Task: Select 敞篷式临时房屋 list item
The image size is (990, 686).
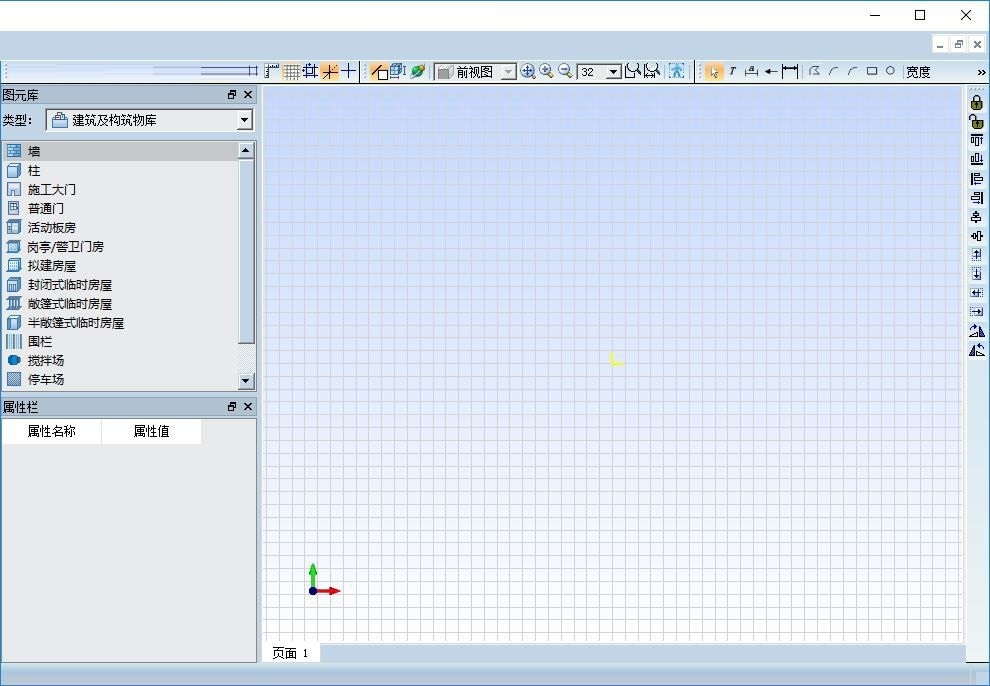Action: 120,304
